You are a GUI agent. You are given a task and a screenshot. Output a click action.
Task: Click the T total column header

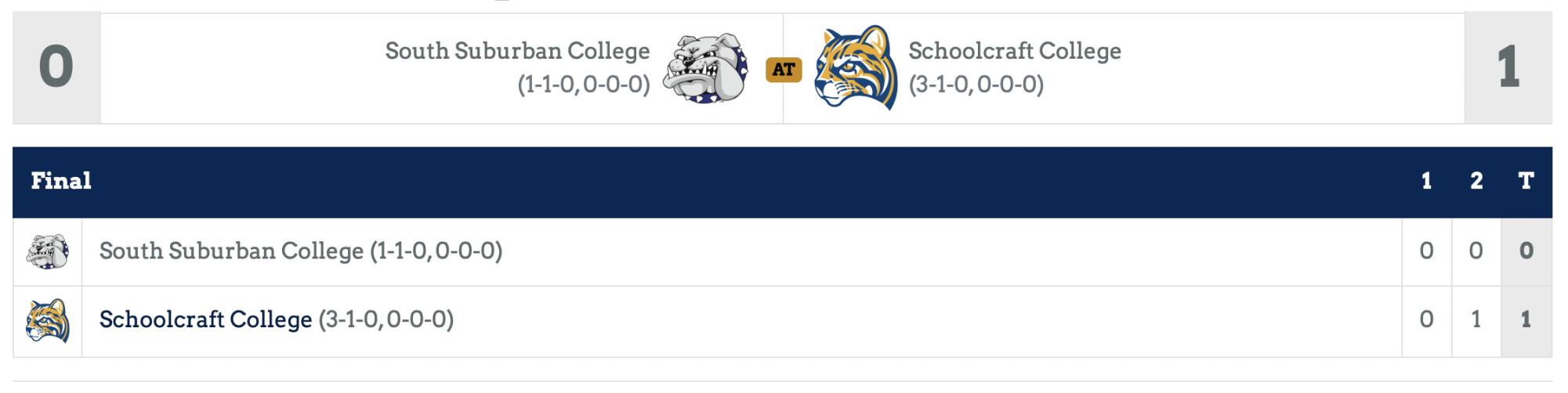1526,182
